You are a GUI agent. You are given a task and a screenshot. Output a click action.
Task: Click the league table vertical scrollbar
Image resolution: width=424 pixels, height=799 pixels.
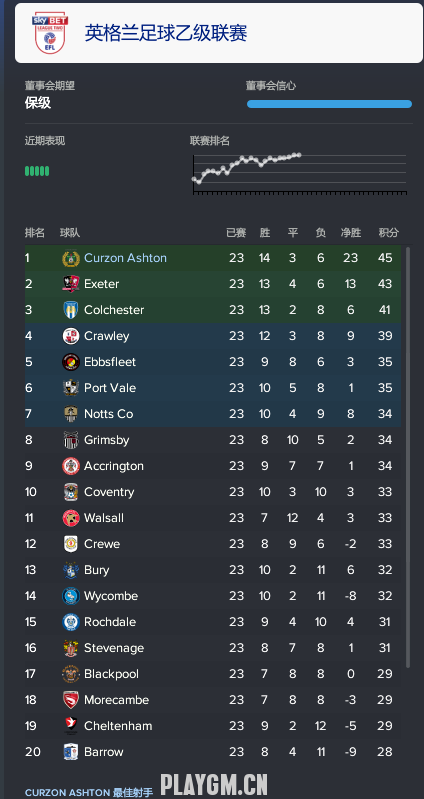408,457
